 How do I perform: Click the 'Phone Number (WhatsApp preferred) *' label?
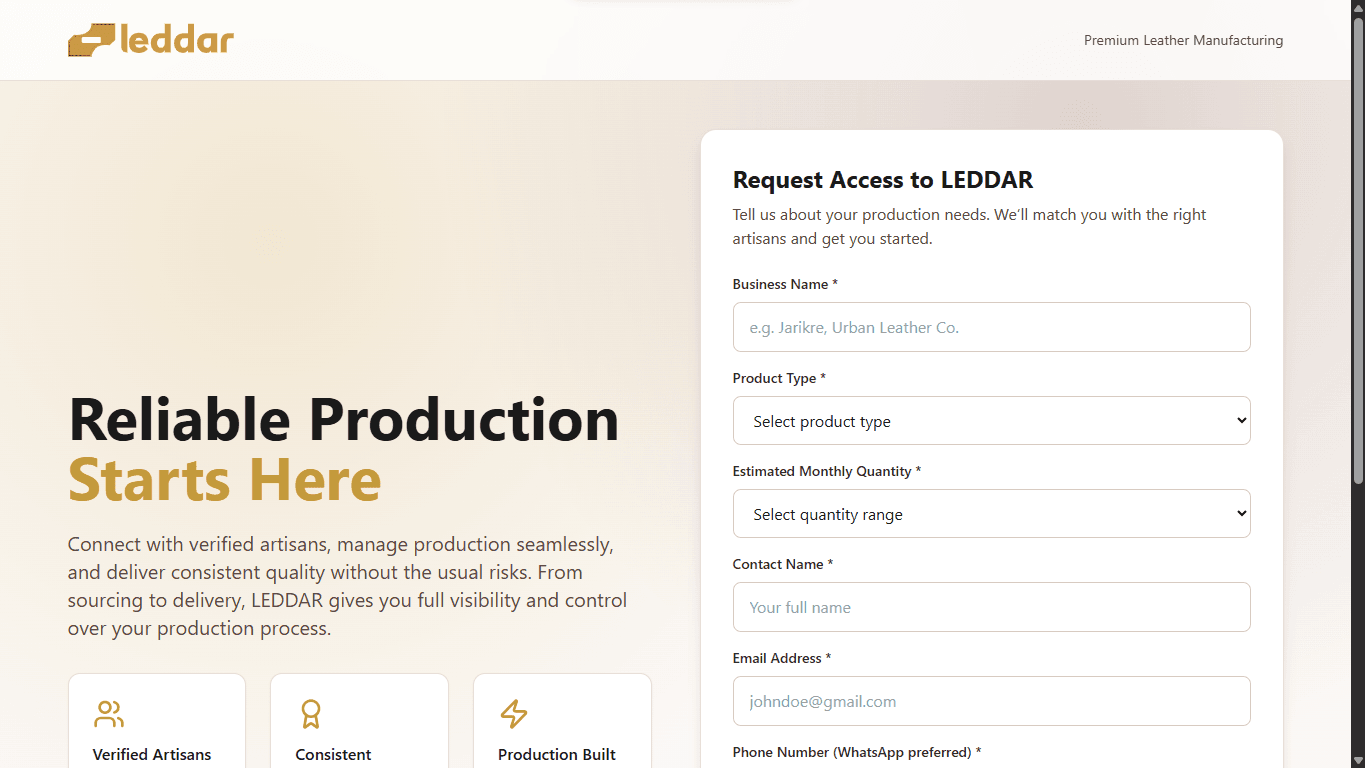coord(857,752)
